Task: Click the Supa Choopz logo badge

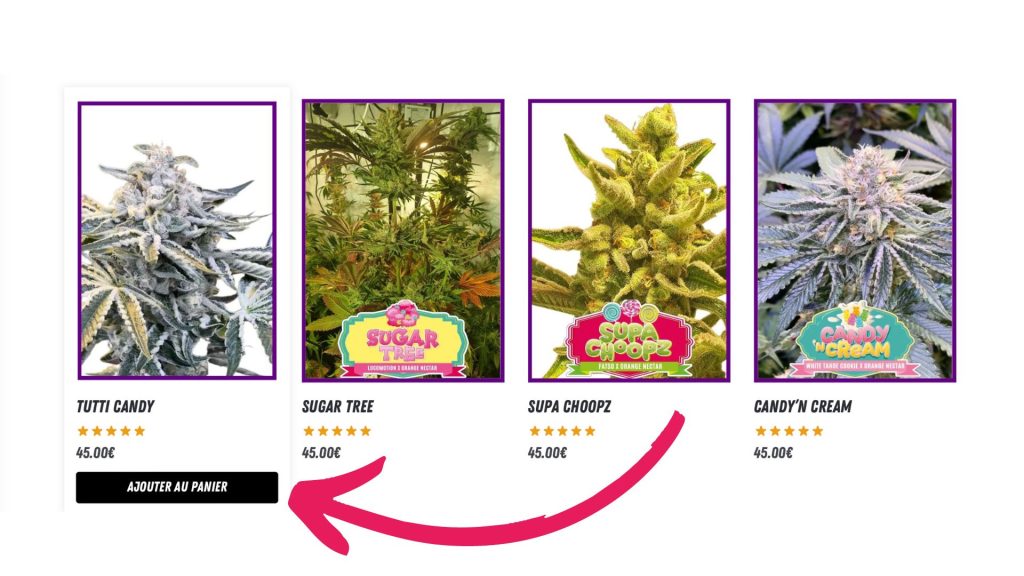Action: tap(629, 339)
